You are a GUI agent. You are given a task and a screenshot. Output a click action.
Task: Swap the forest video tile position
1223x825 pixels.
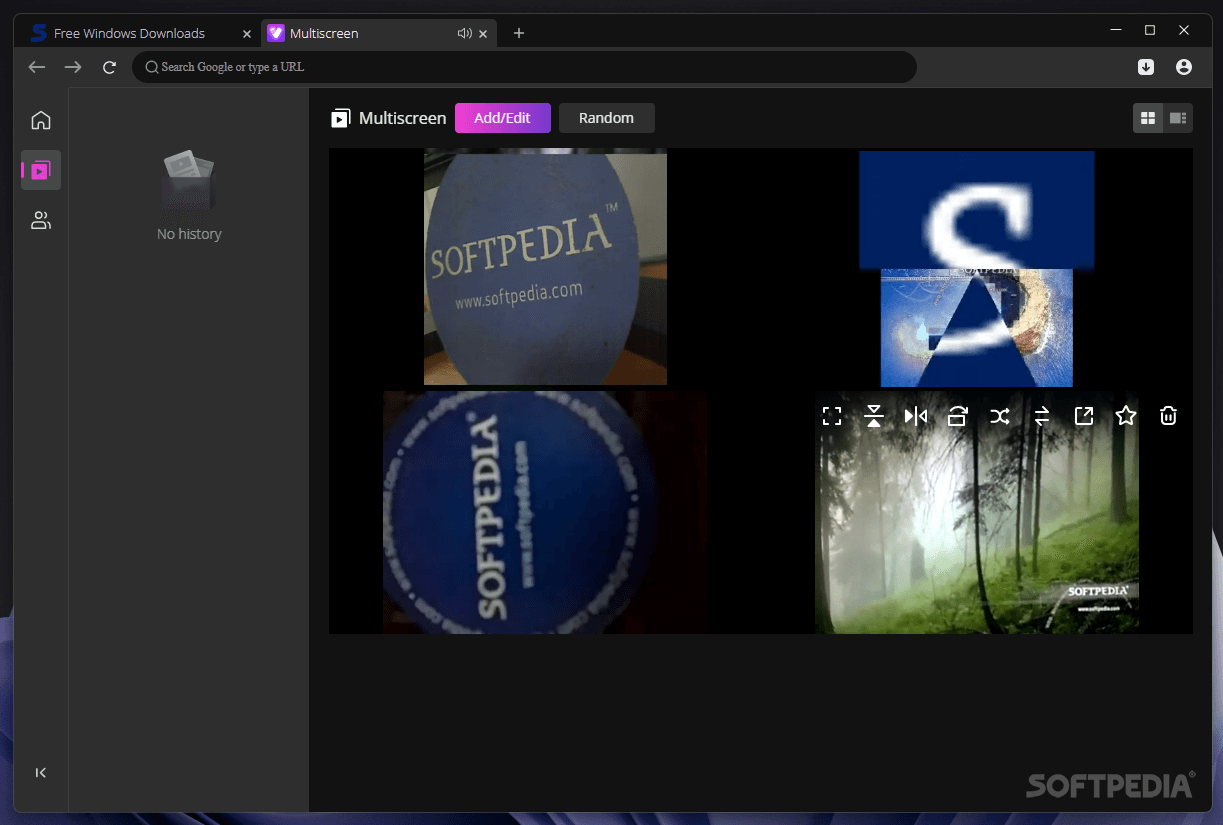1041,416
